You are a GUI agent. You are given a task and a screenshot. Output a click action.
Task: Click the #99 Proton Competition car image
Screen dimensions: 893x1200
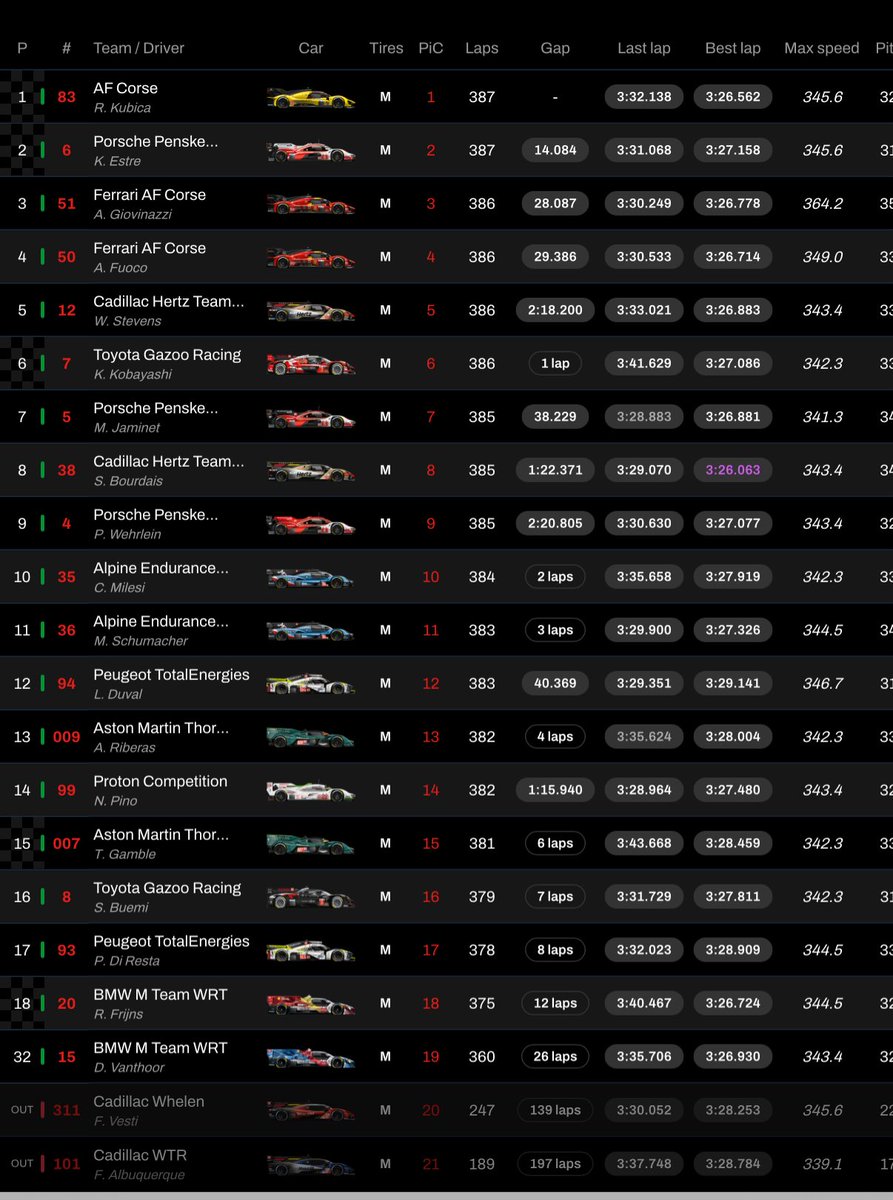coord(311,791)
